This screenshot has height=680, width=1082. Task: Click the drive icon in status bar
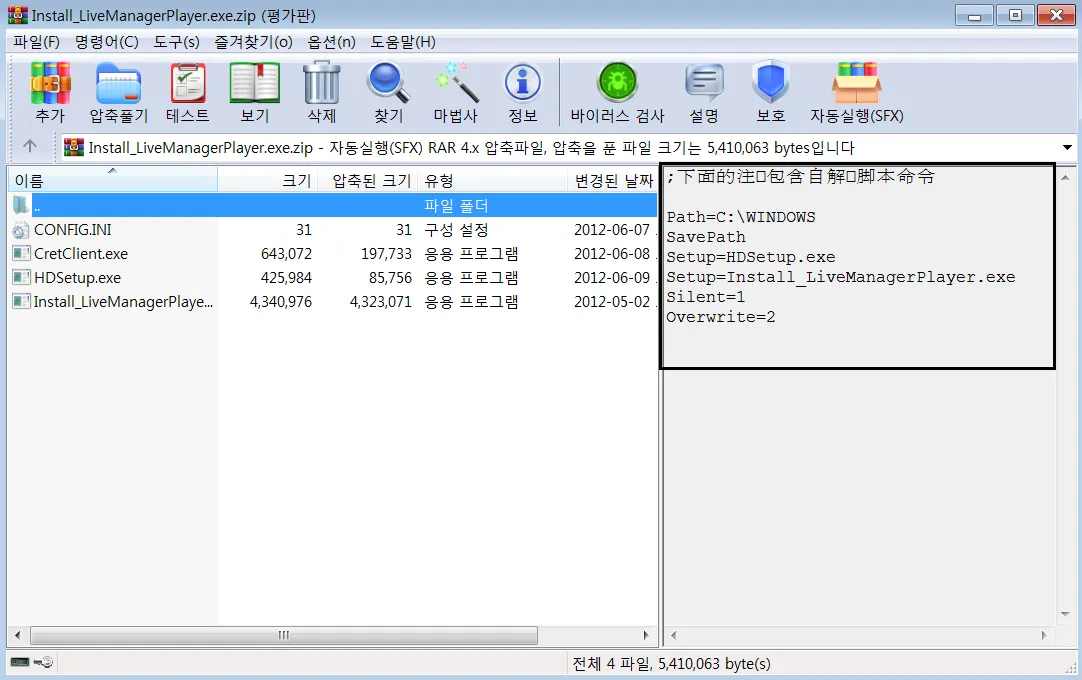click(x=19, y=662)
